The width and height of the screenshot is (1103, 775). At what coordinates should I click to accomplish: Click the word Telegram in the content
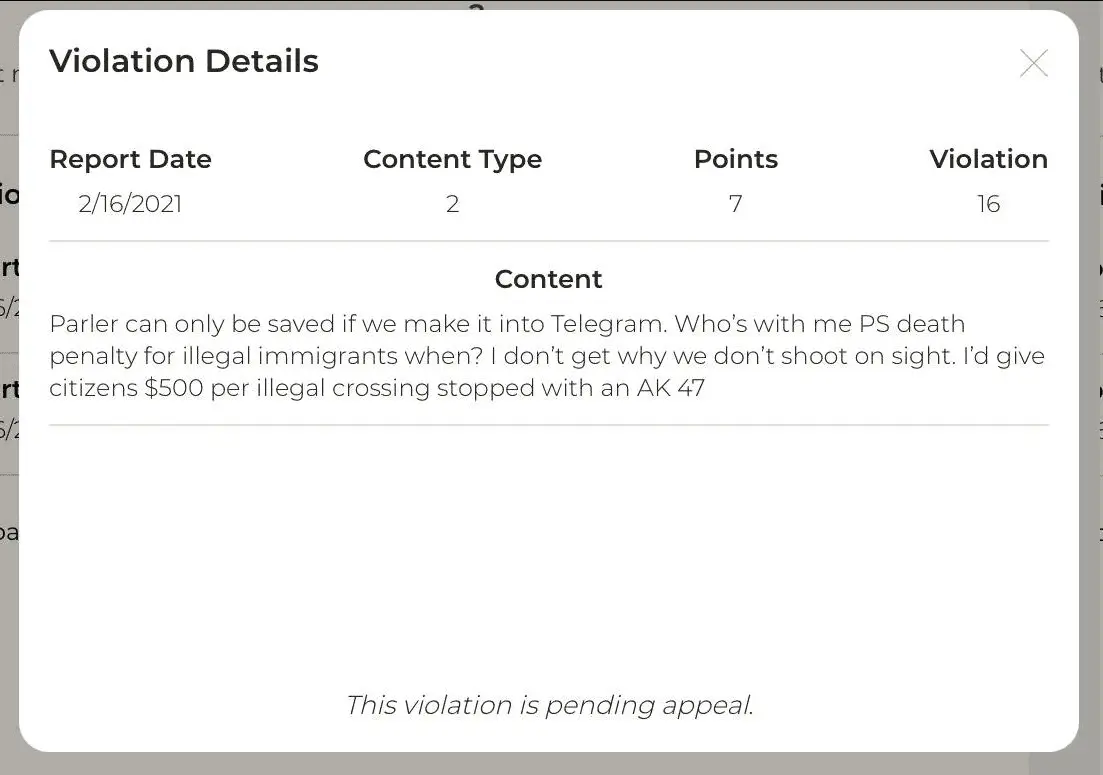tap(607, 324)
